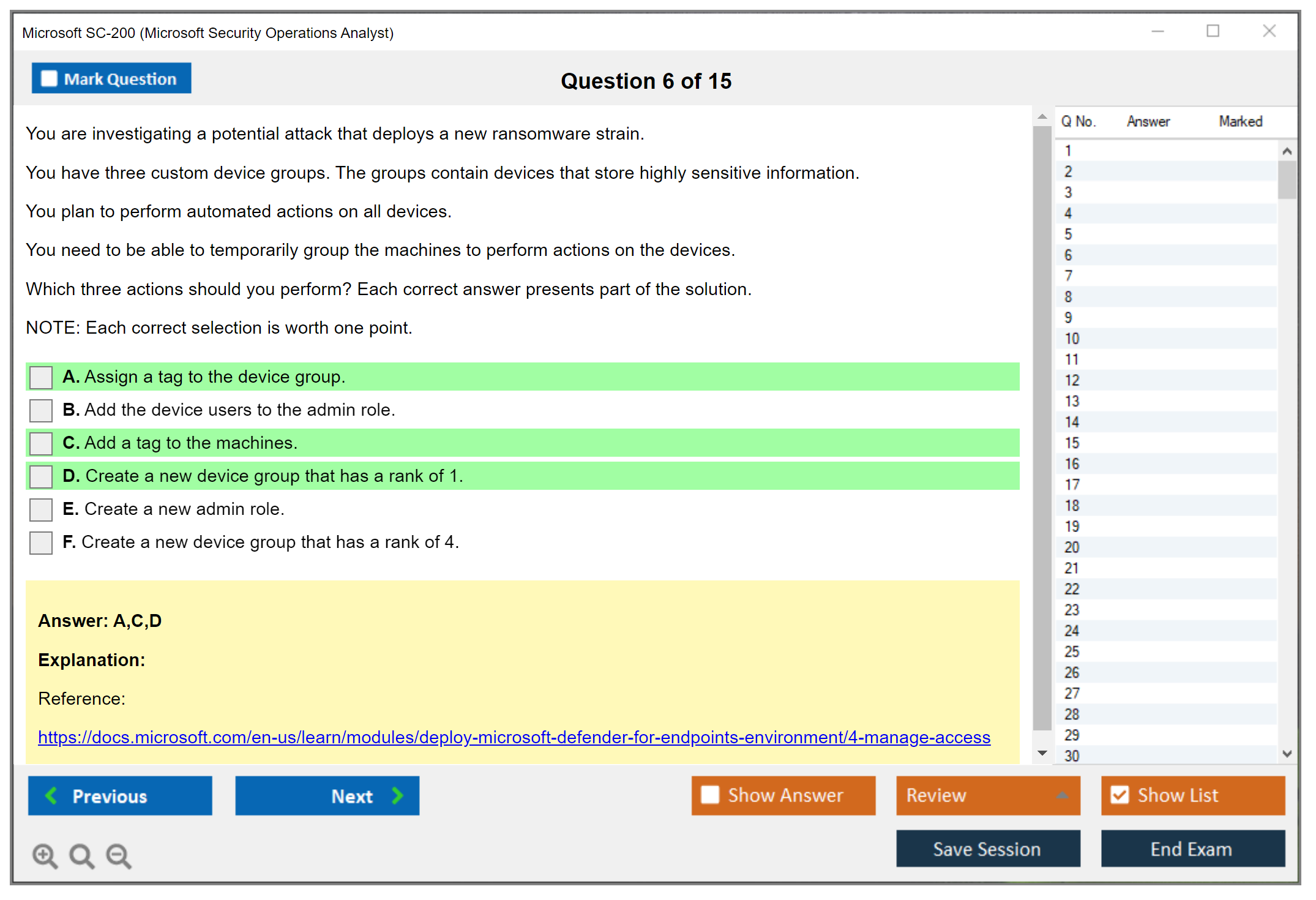Image resolution: width=1316 pixels, height=900 pixels.
Task: Click the question list scrollbar thumb
Action: tap(1287, 180)
